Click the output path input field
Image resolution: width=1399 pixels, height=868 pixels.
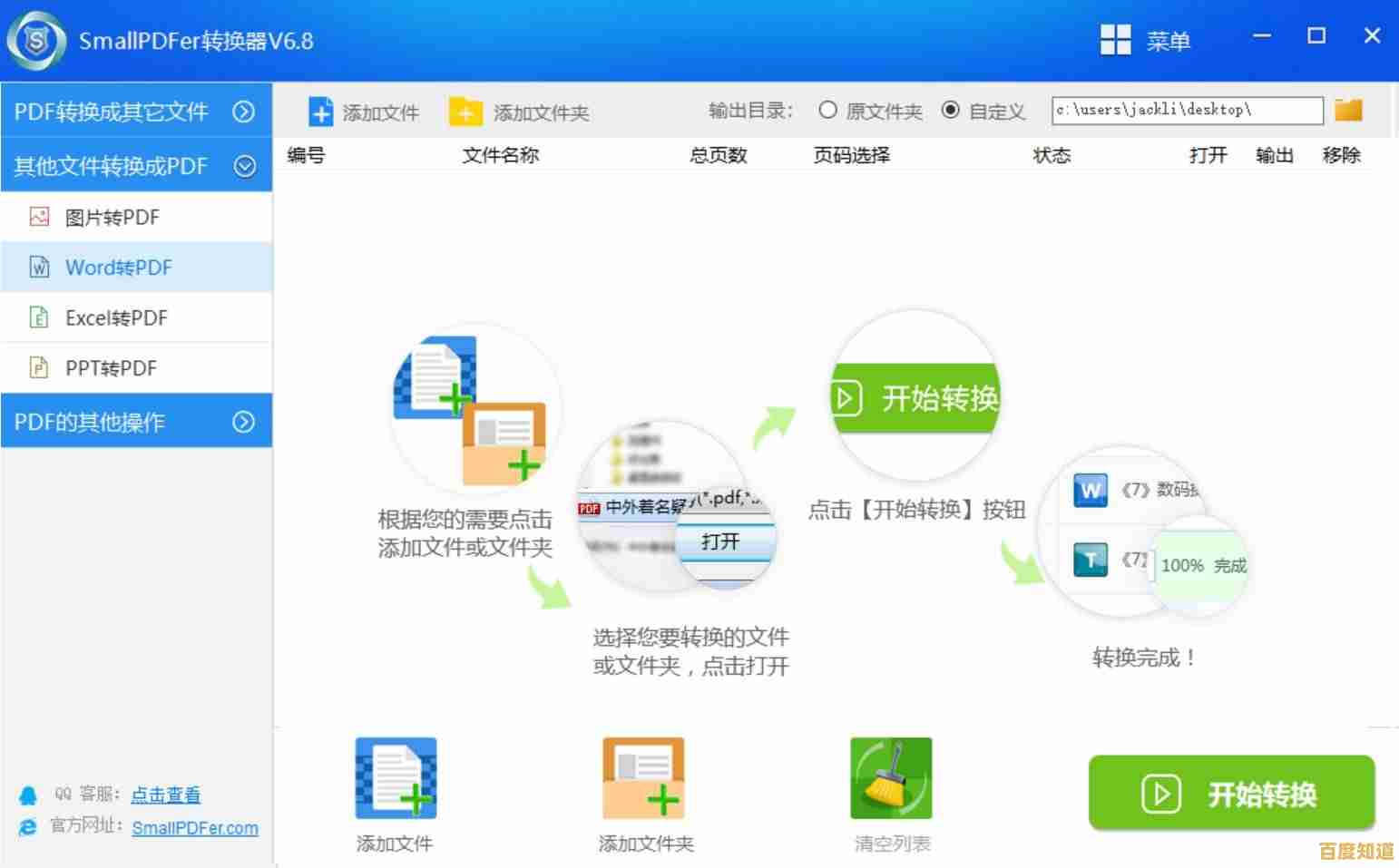coord(1185,110)
